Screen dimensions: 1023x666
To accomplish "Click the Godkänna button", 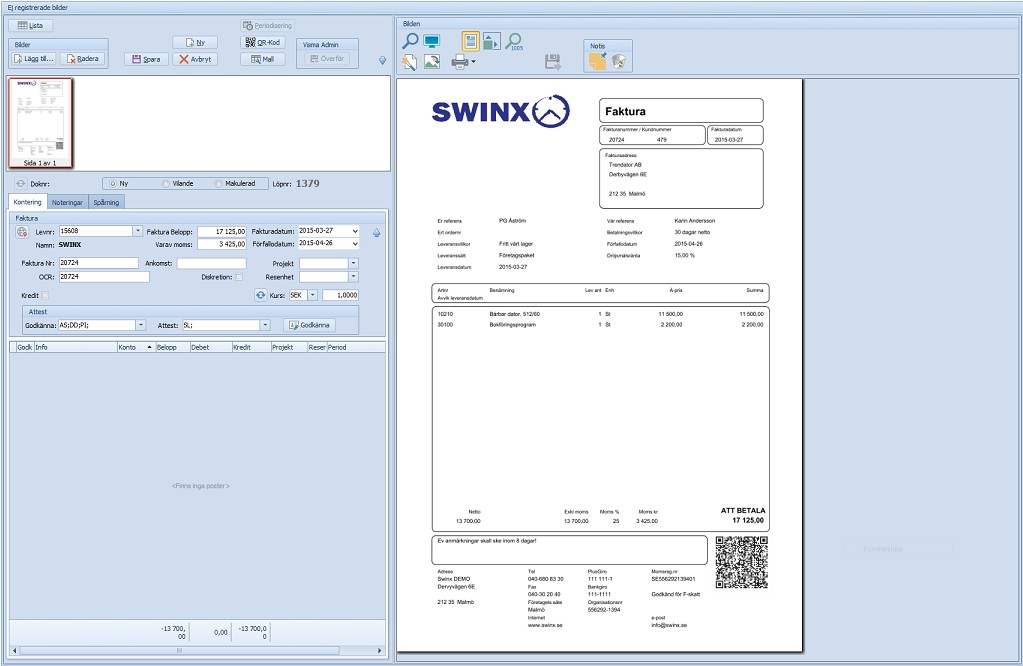I will tap(309, 325).
